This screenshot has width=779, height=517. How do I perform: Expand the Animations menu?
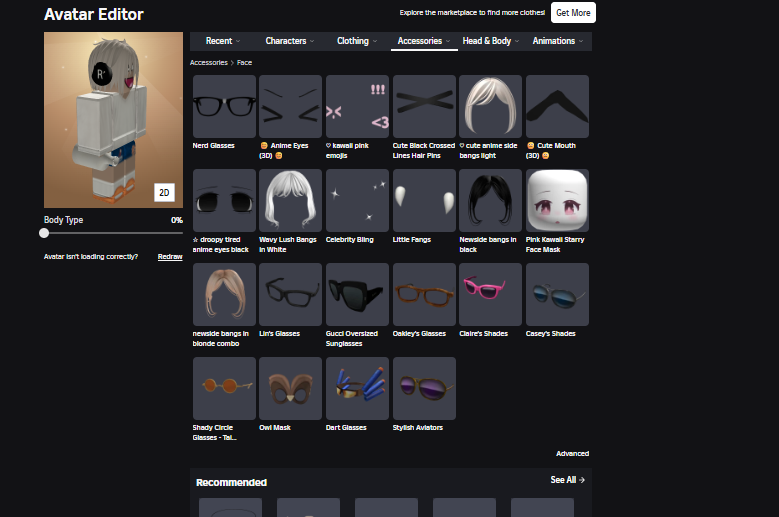click(557, 41)
